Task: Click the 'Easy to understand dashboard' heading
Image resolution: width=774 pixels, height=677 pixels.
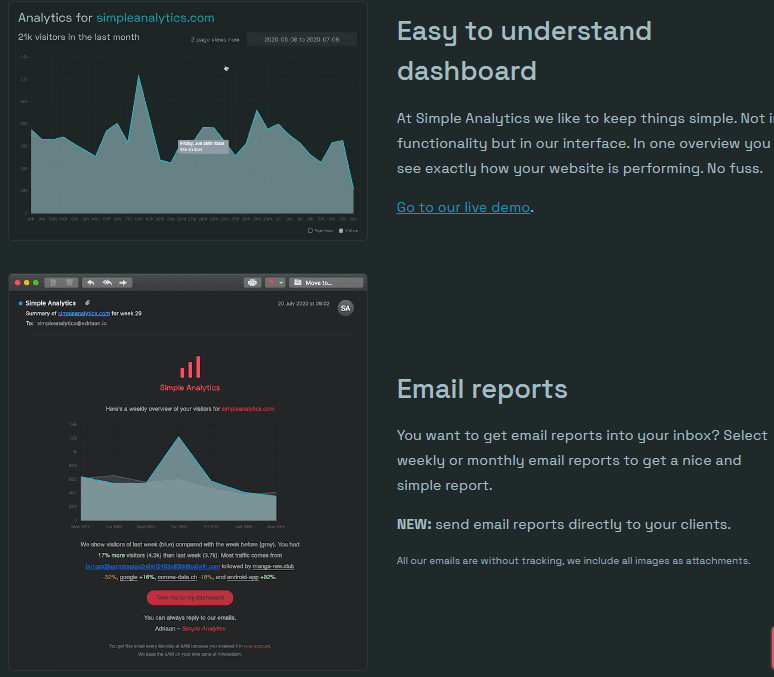Action: [x=524, y=51]
